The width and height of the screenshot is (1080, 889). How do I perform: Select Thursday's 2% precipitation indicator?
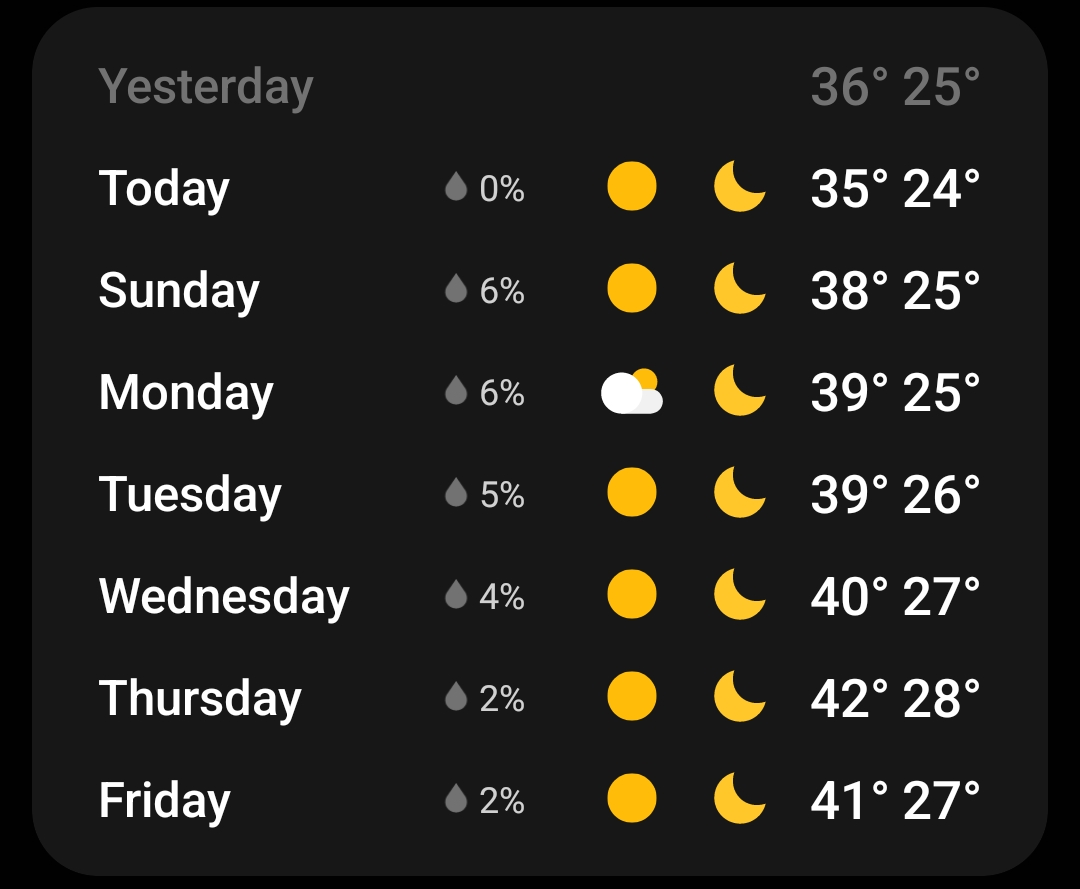click(x=456, y=696)
